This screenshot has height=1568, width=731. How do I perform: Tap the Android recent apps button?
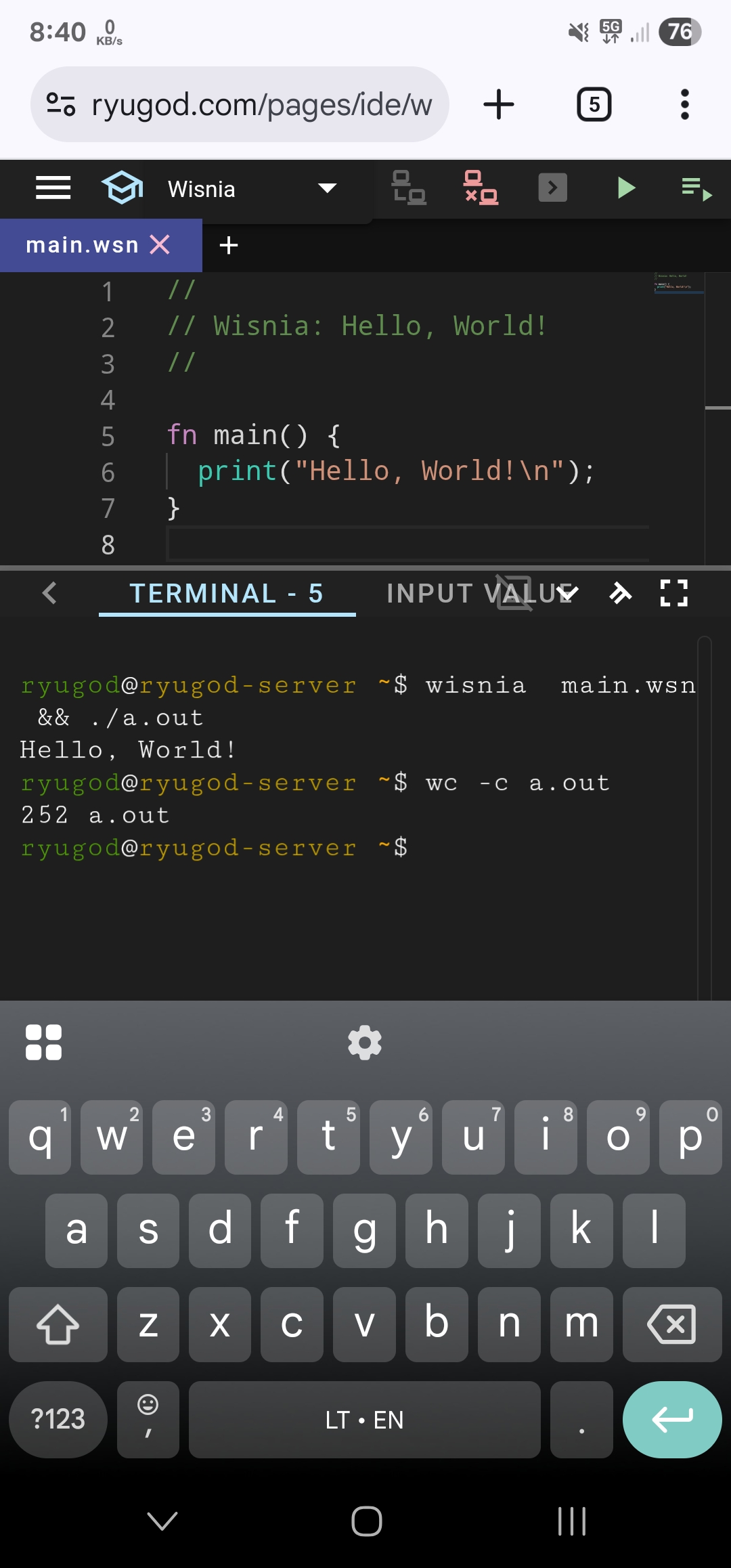coord(571,1521)
